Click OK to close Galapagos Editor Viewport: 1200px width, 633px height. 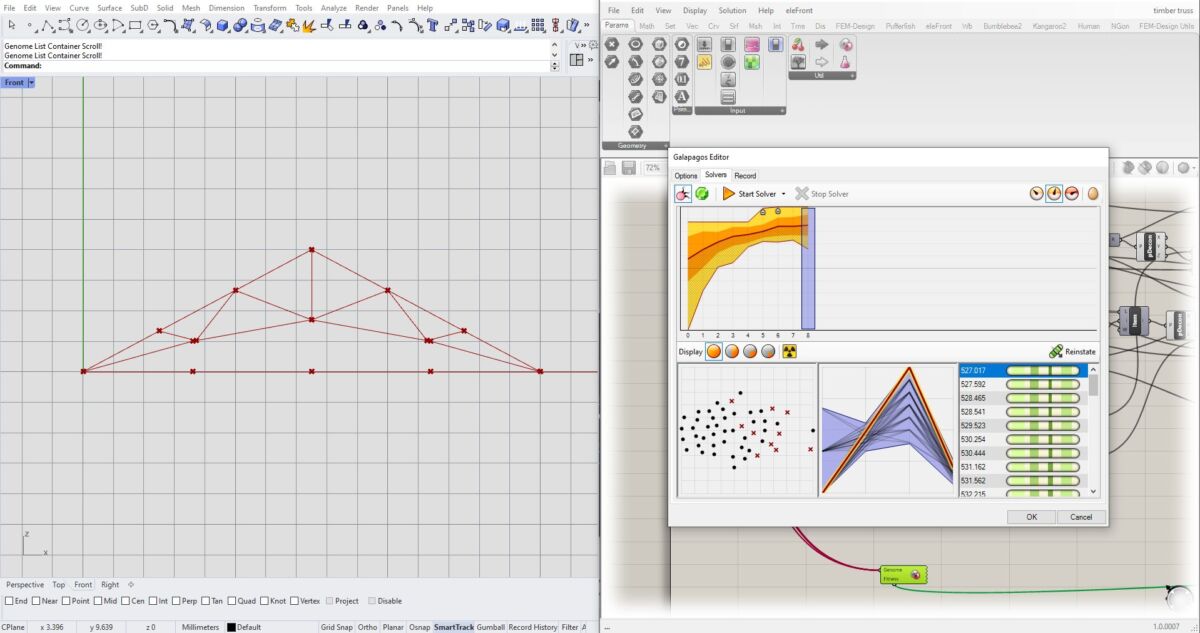click(x=1031, y=517)
